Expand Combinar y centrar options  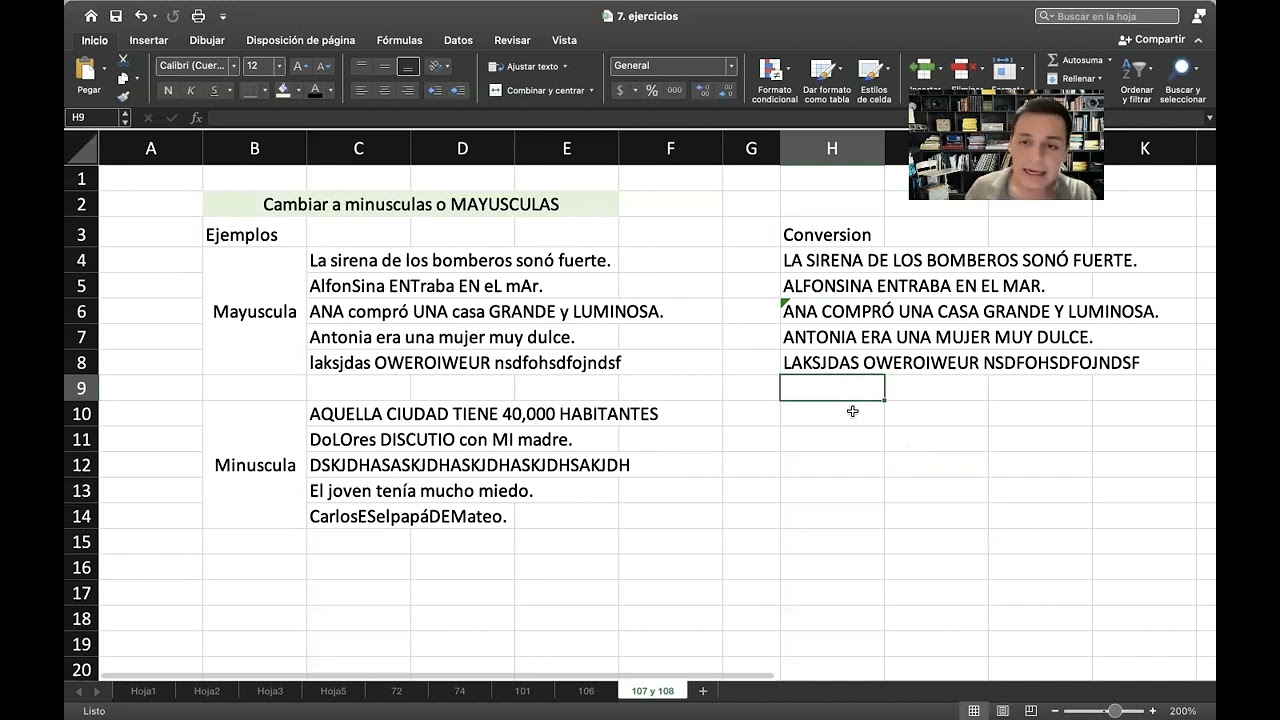591,91
